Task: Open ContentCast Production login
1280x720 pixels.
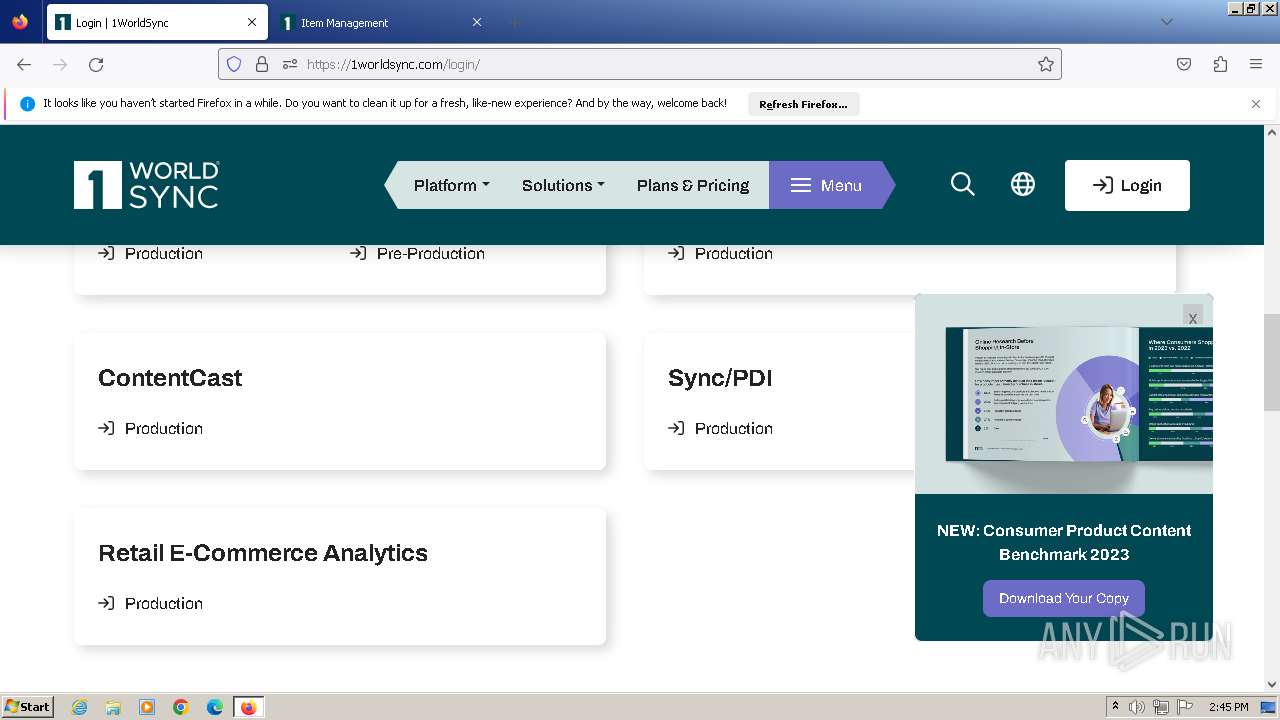Action: pyautogui.click(x=150, y=428)
